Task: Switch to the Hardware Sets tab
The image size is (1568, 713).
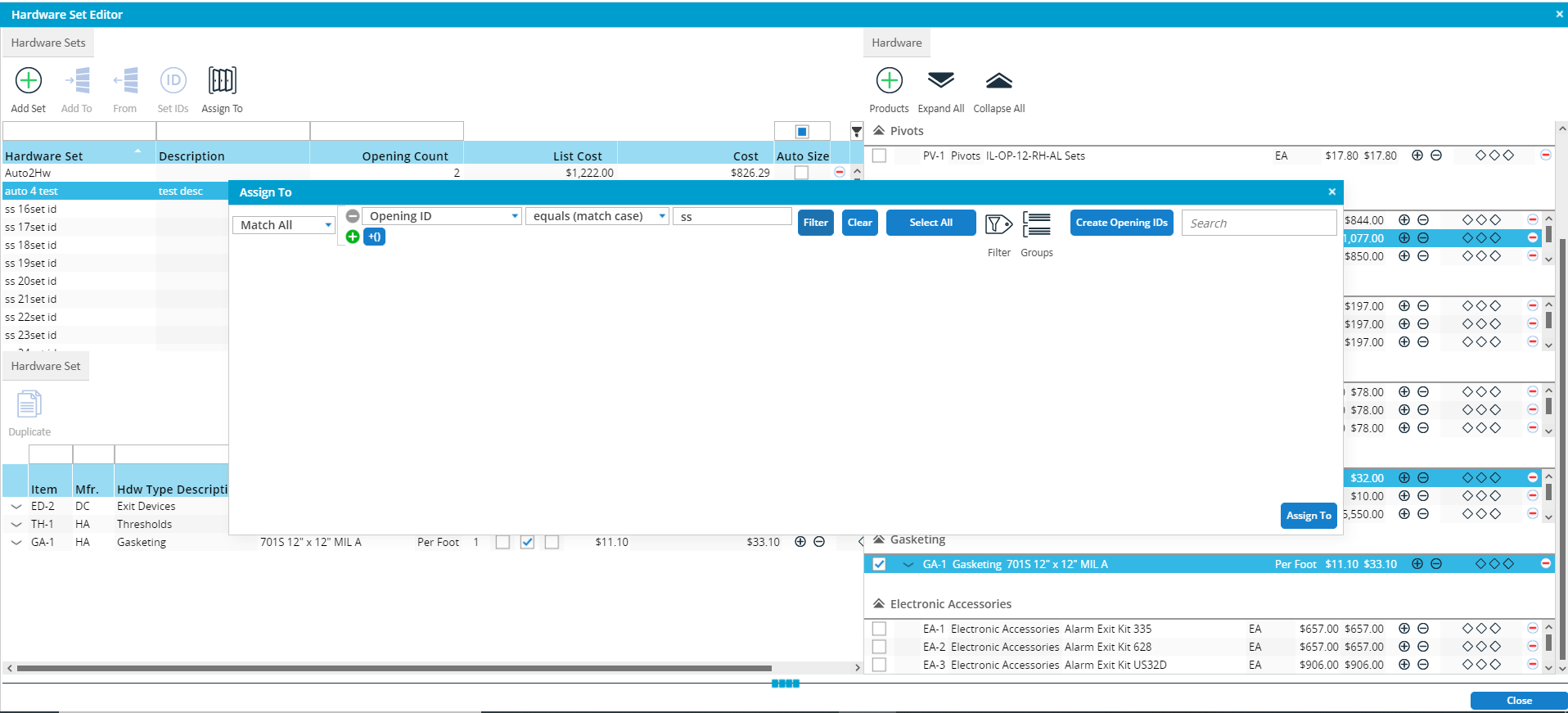Action: (x=48, y=43)
